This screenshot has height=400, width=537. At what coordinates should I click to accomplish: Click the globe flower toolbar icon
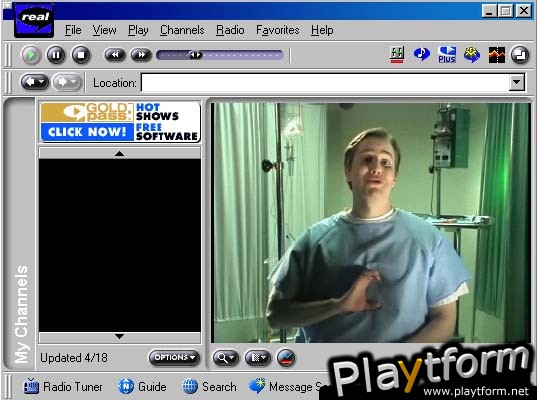click(x=472, y=54)
